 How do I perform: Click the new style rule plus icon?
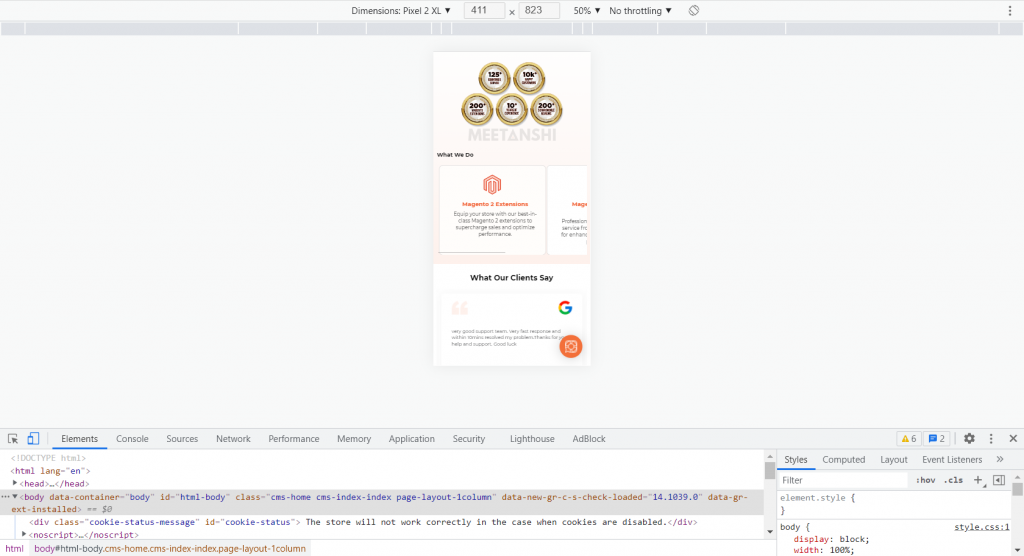[x=979, y=480]
